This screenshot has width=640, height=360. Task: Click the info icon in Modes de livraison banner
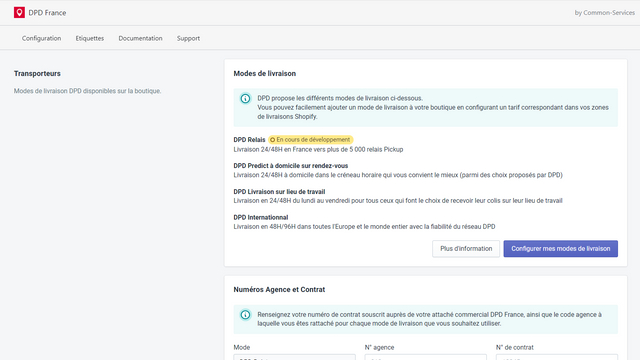245,98
